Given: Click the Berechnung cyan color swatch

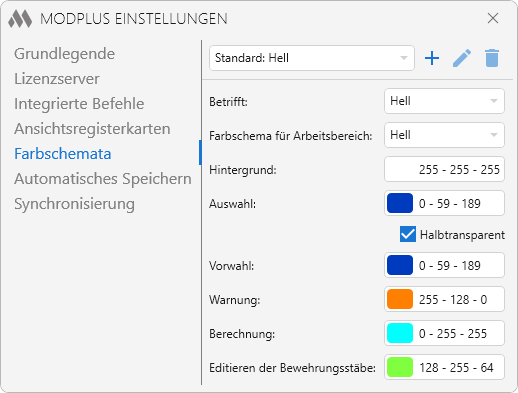Looking at the screenshot, I should (400, 333).
